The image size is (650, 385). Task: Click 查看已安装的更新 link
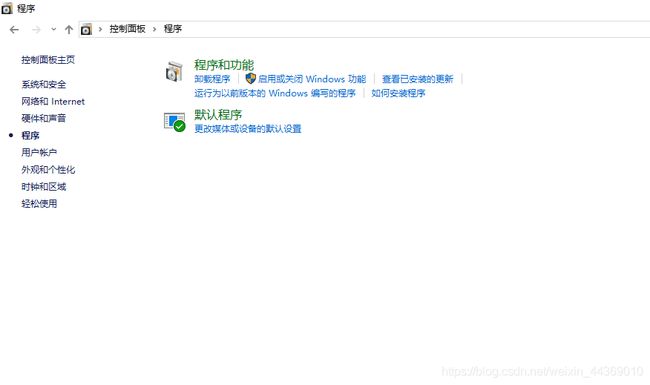click(x=417, y=79)
